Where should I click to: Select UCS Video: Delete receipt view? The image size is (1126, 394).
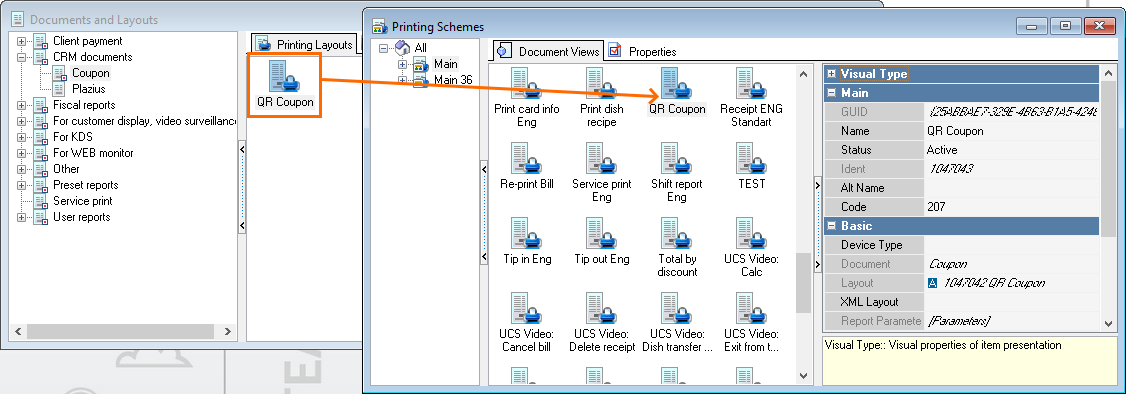pos(602,322)
